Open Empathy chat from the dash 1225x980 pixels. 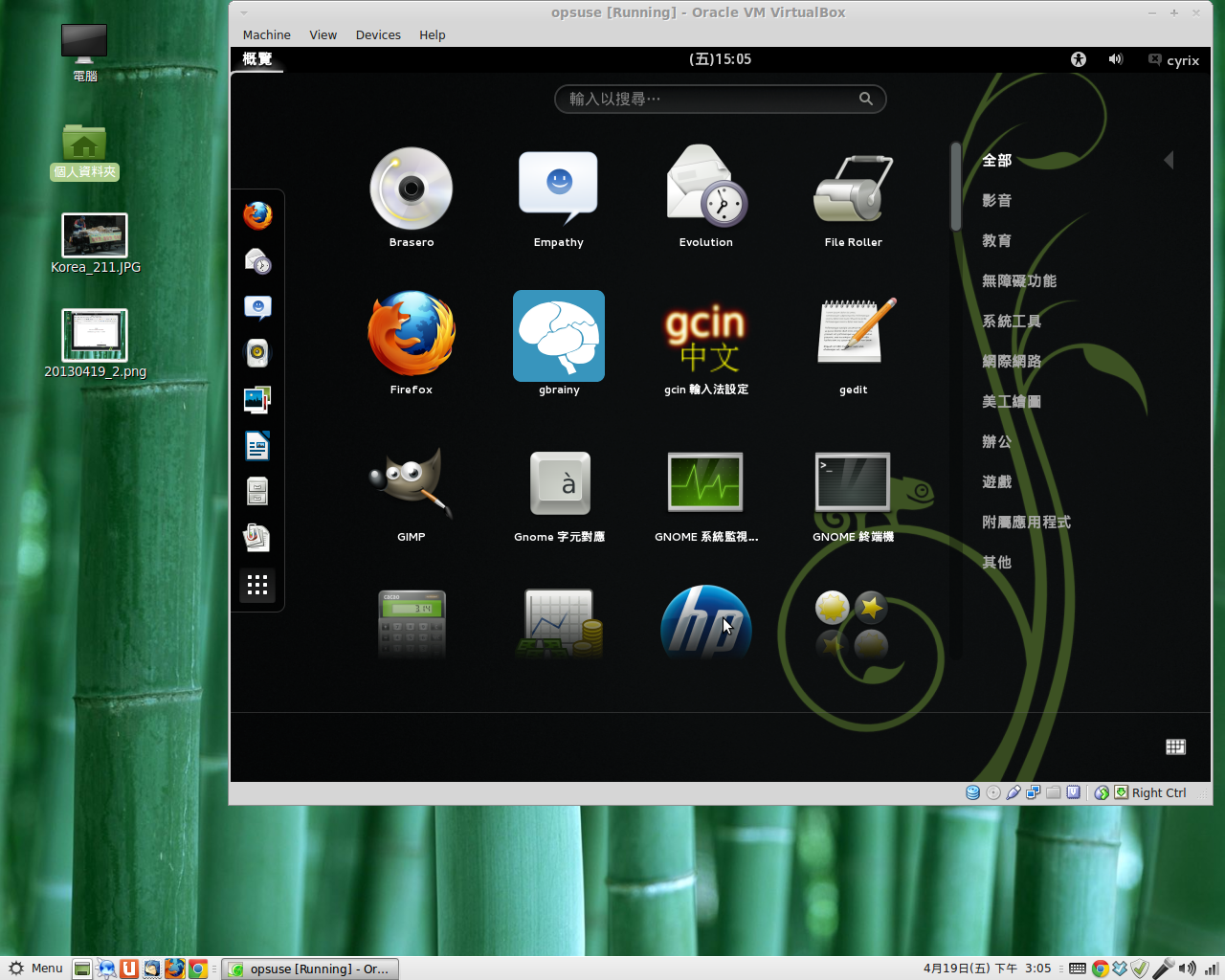257,307
